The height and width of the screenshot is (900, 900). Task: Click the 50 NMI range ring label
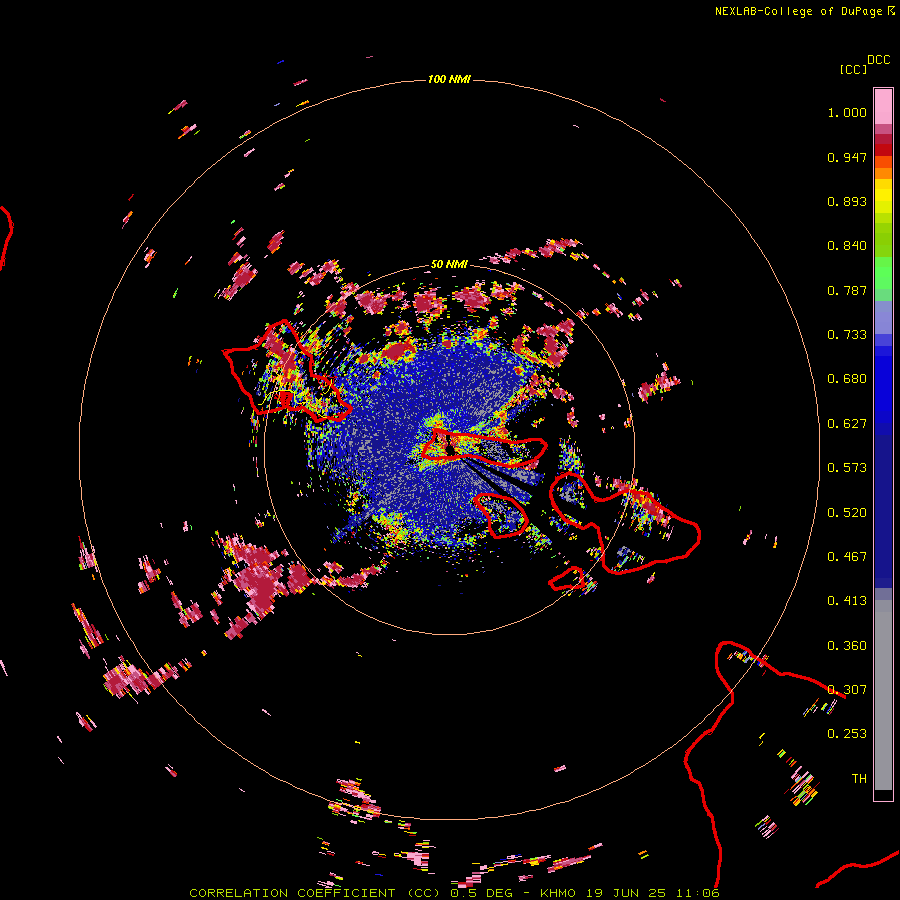point(449,264)
